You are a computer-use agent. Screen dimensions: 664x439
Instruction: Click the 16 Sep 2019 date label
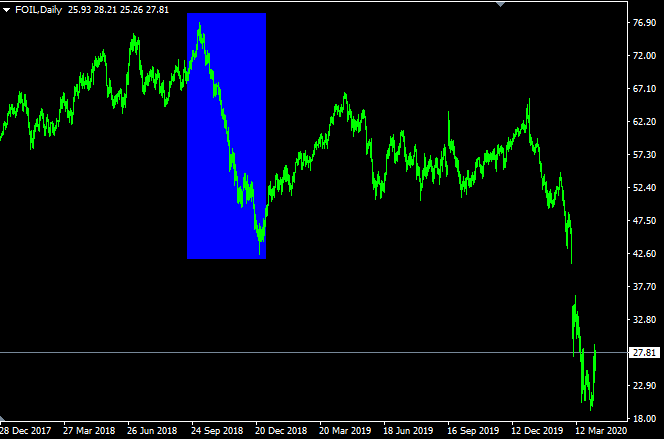[473, 431]
